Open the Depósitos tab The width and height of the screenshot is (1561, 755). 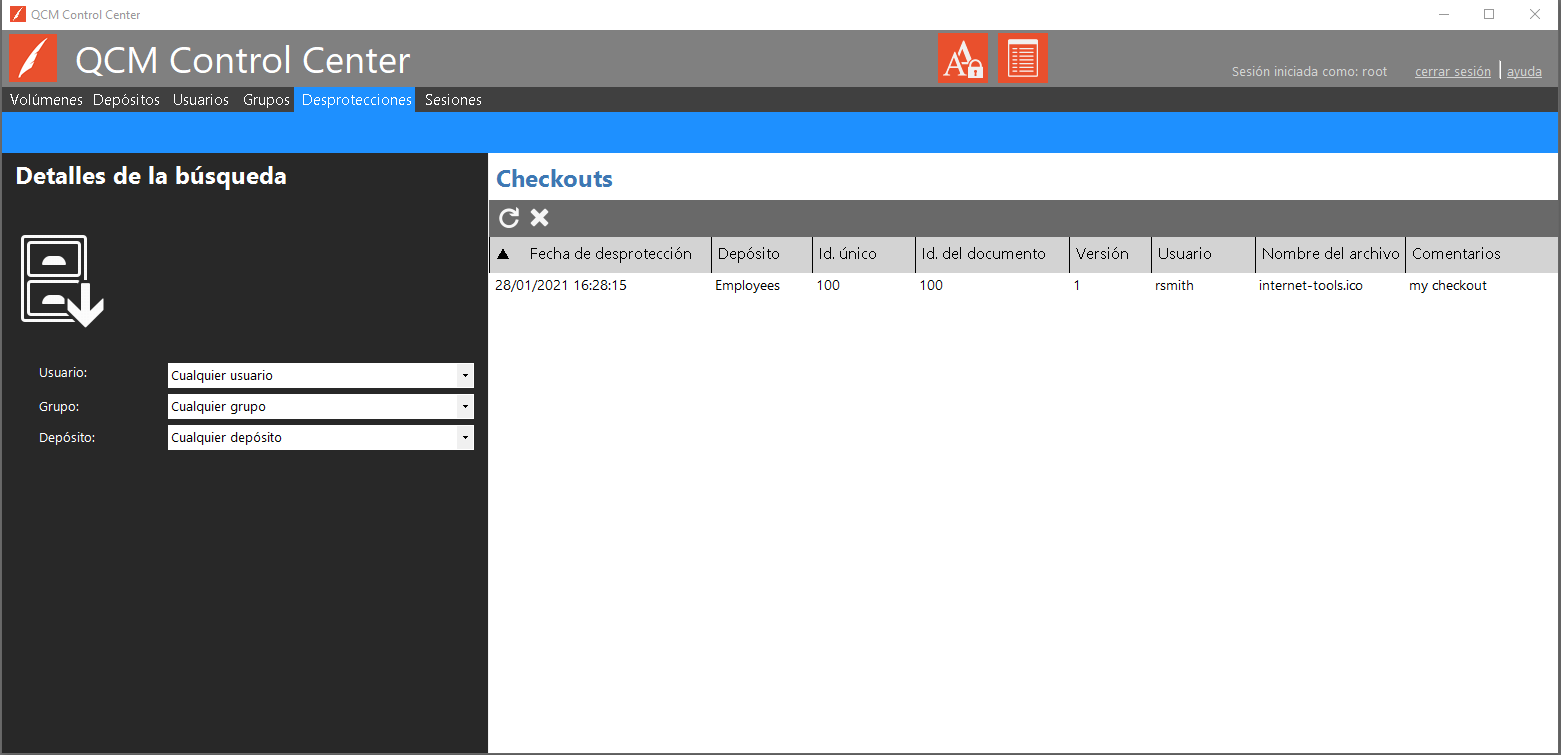[126, 100]
